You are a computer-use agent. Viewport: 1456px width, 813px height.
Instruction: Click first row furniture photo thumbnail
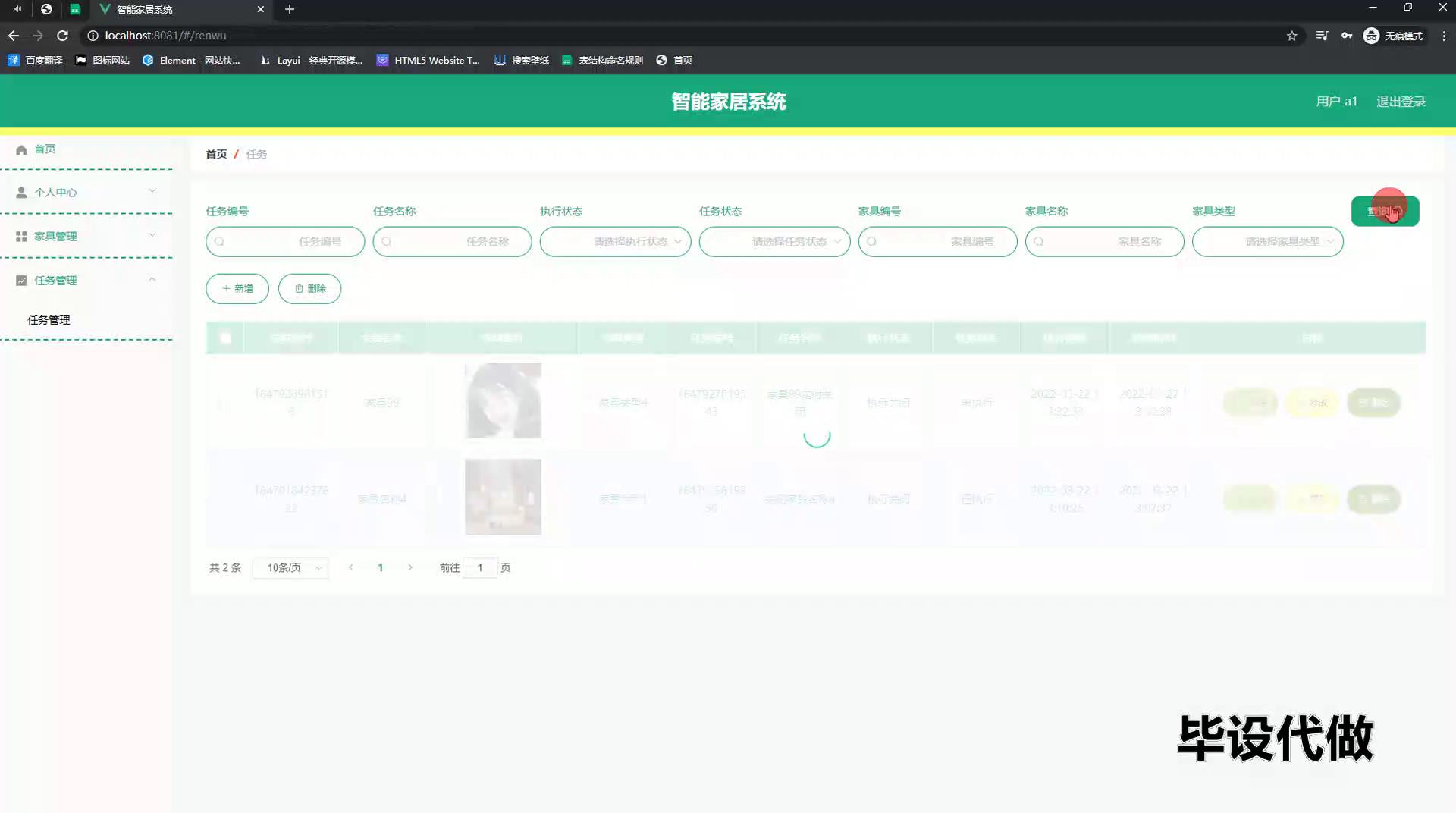(503, 400)
